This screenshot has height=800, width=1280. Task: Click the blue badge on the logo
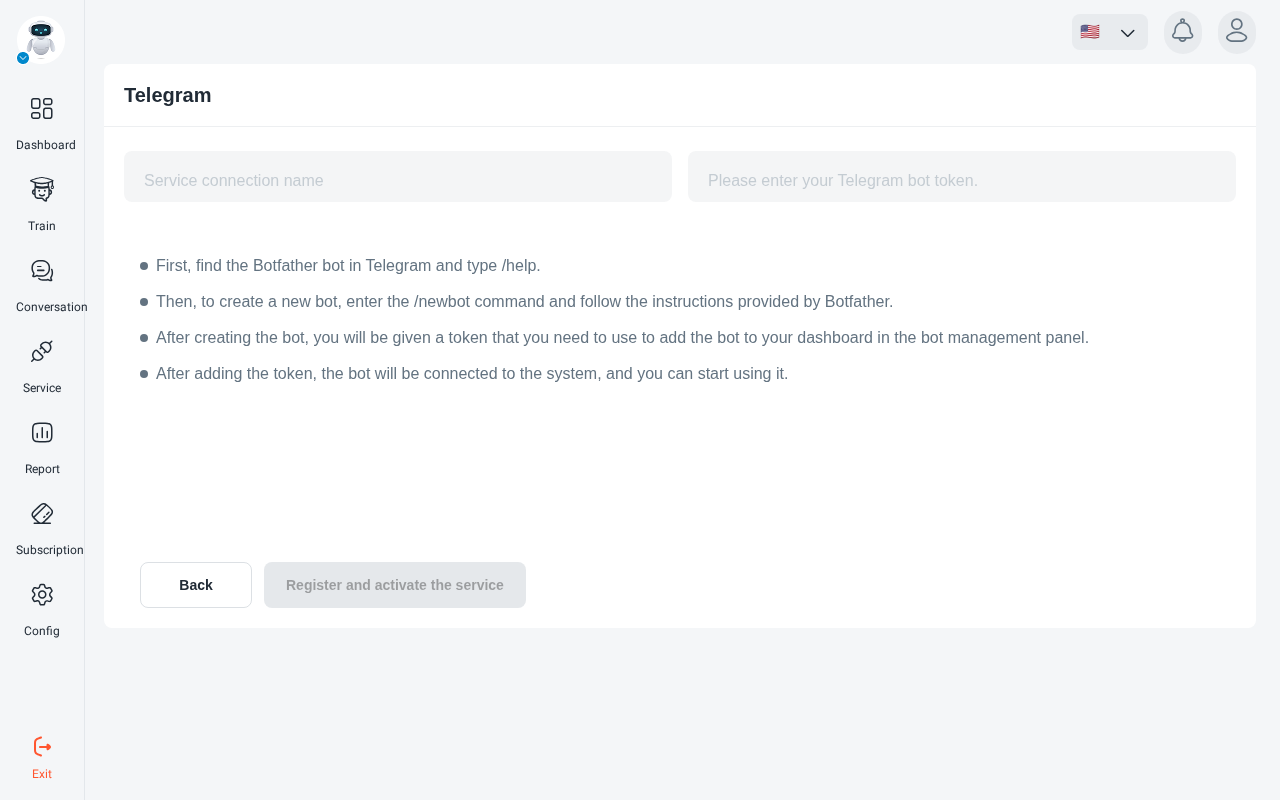coord(23,58)
